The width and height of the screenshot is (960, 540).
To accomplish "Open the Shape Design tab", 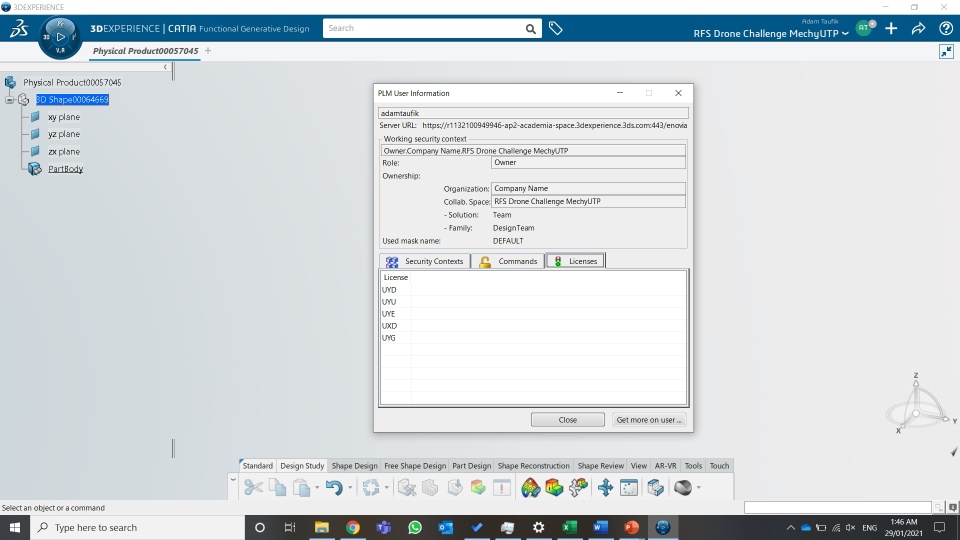I will click(354, 466).
